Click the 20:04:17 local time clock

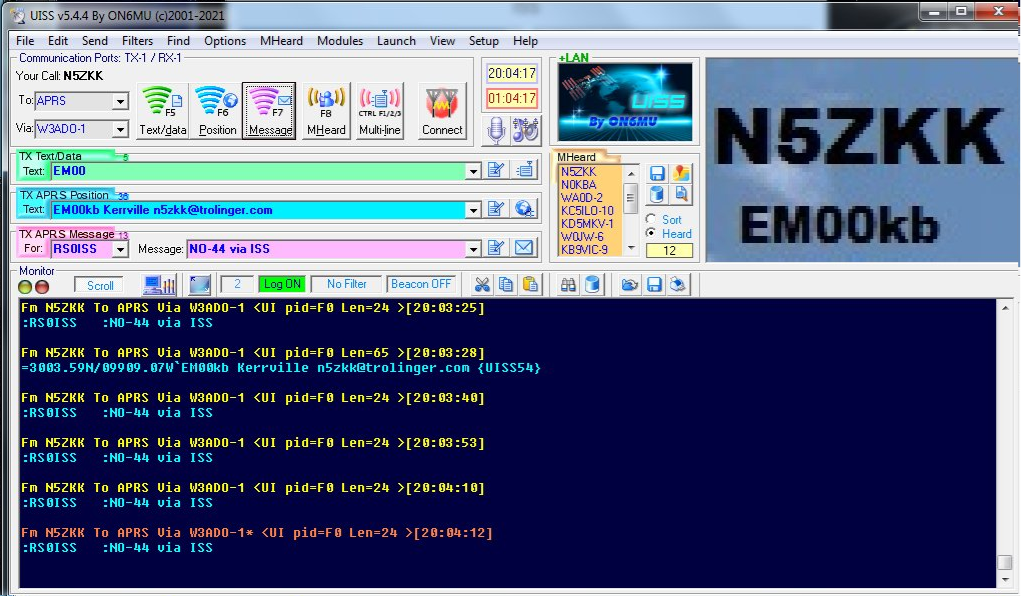coord(512,73)
